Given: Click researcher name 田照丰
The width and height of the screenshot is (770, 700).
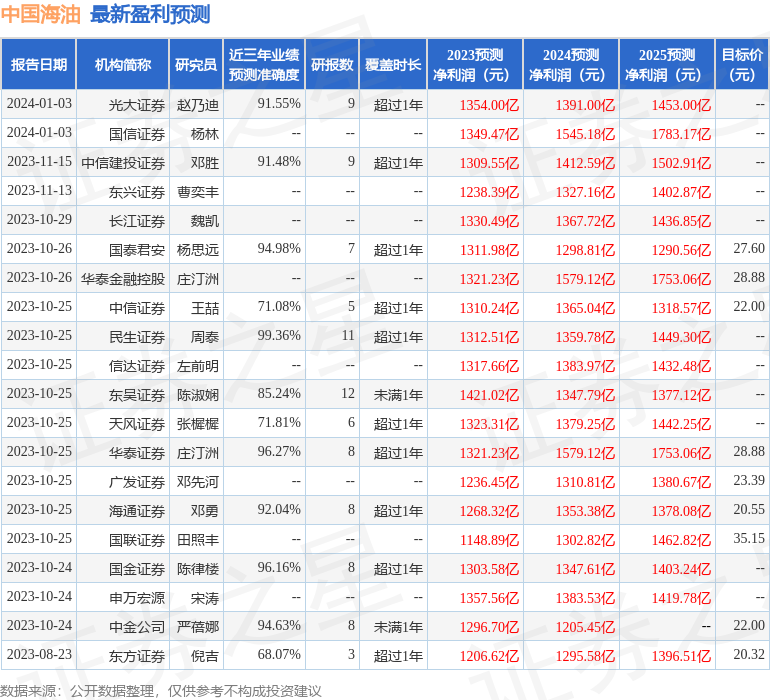Looking at the screenshot, I should 197,539.
